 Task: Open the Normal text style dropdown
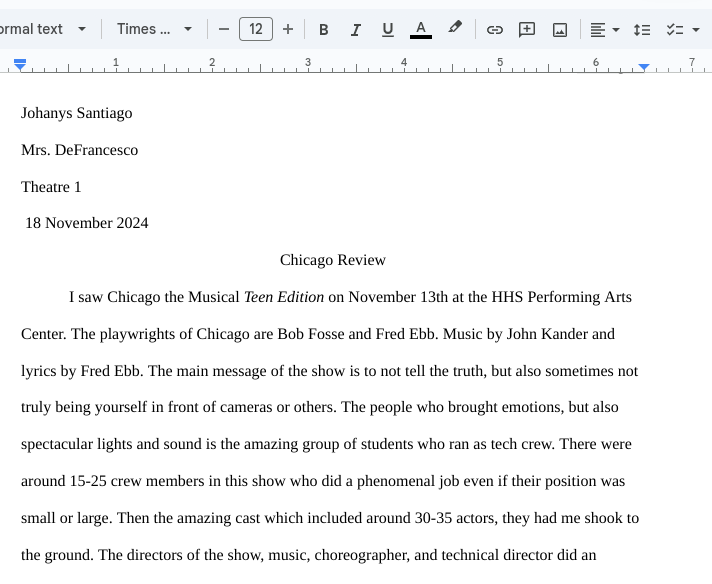[42, 30]
